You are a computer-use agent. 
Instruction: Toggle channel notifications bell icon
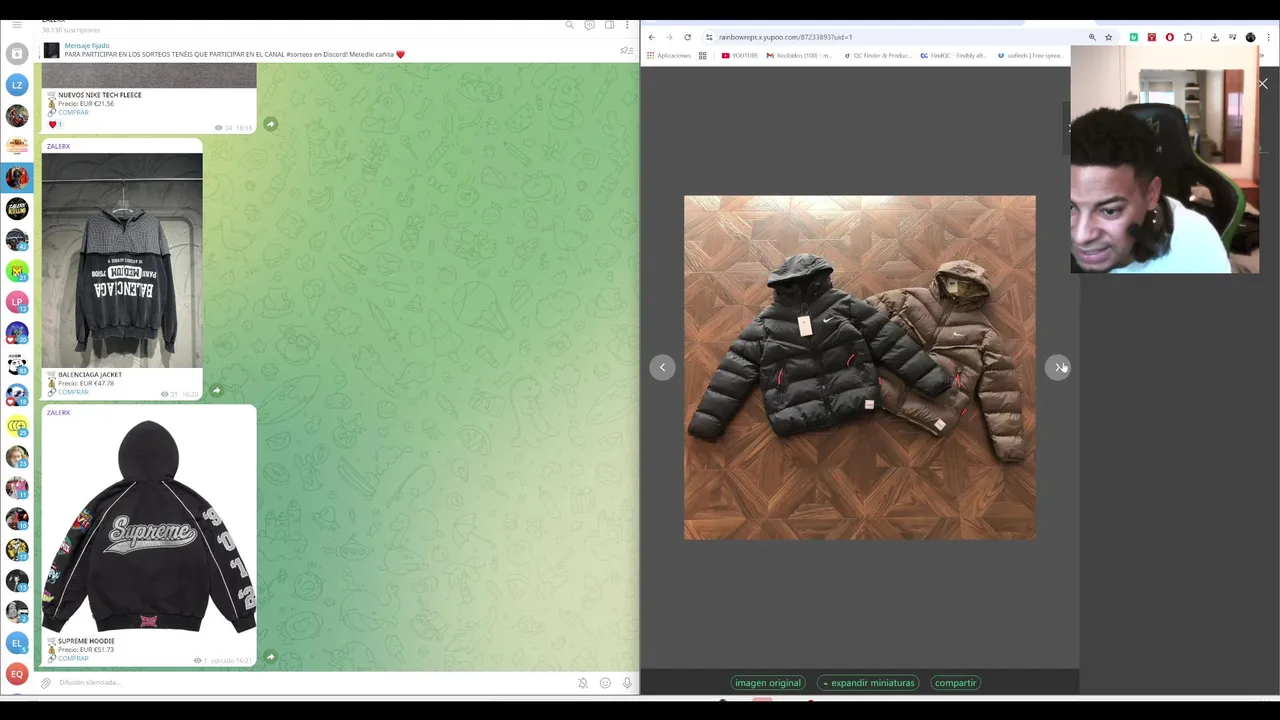583,683
